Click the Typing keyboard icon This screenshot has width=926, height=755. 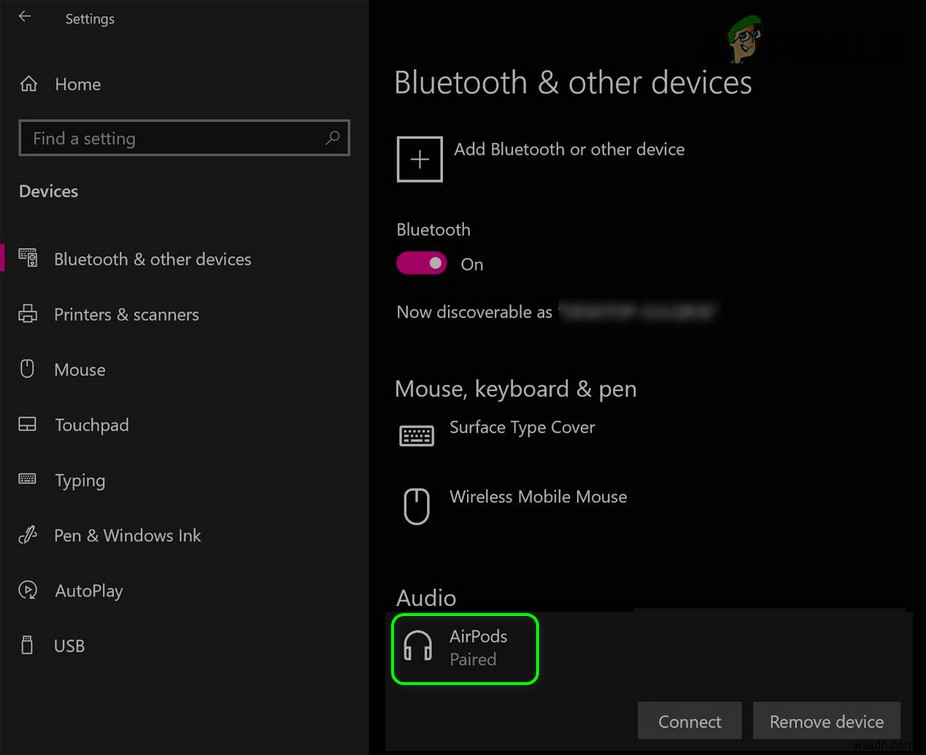pyautogui.click(x=27, y=479)
